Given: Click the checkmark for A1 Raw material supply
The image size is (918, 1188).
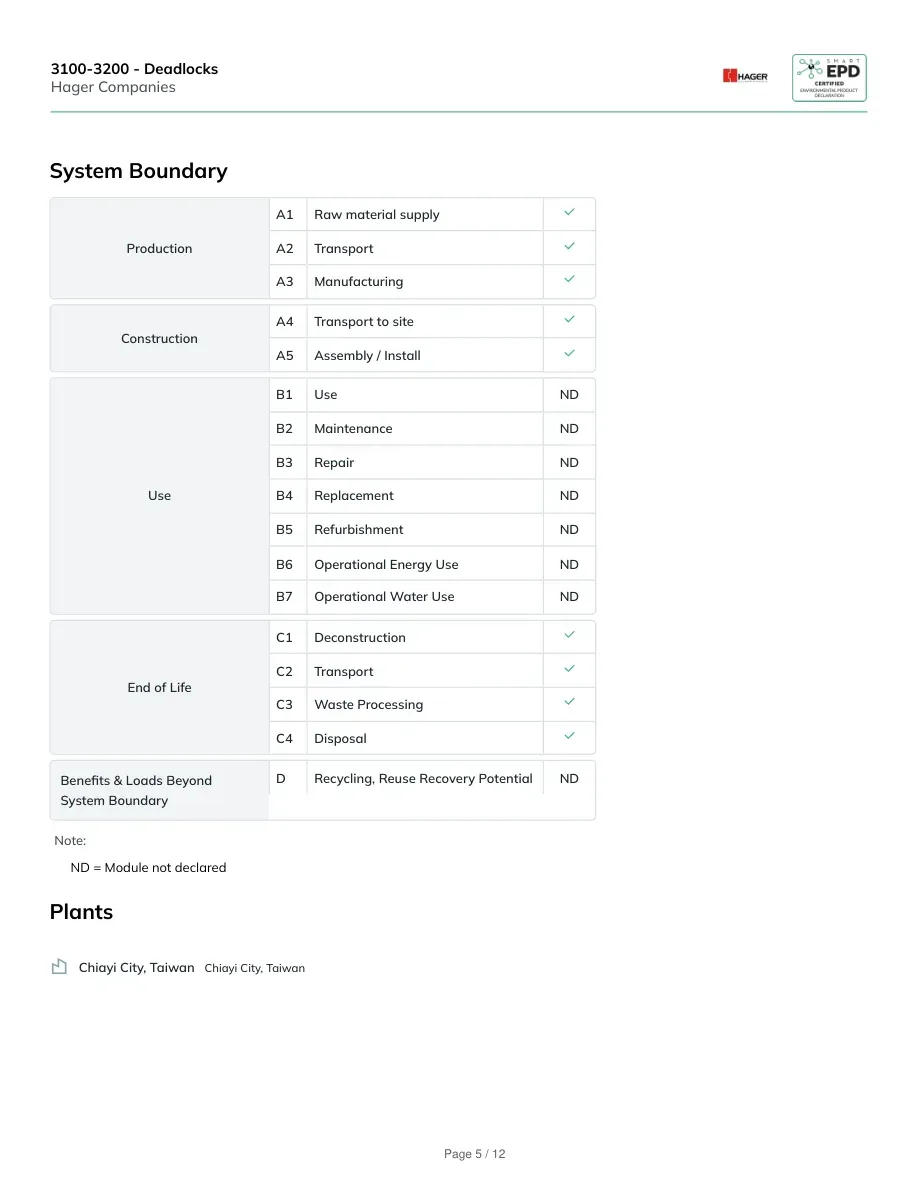Looking at the screenshot, I should 569,213.
